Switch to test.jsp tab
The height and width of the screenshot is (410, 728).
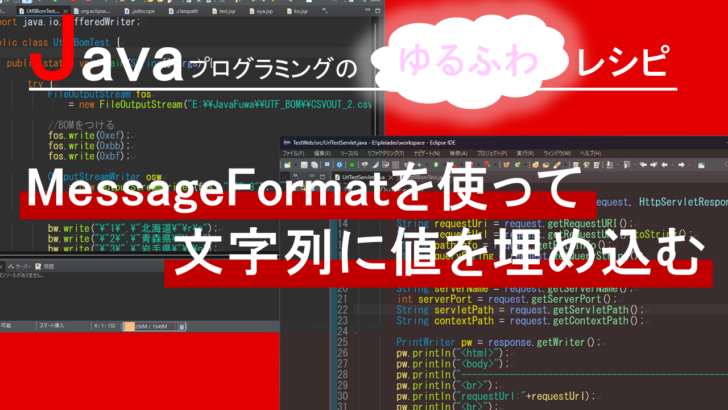pyautogui.click(x=223, y=11)
